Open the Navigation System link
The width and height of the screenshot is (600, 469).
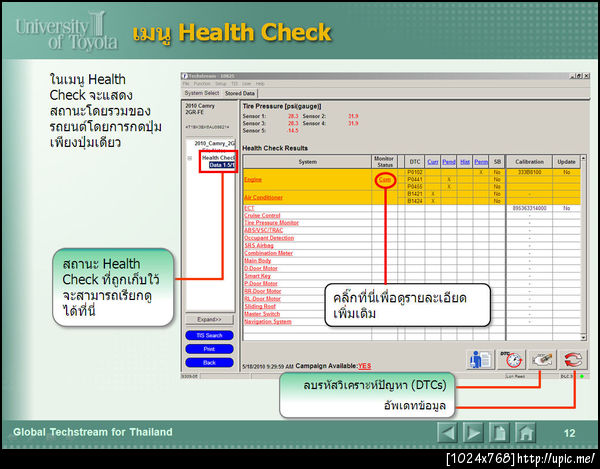pos(267,322)
